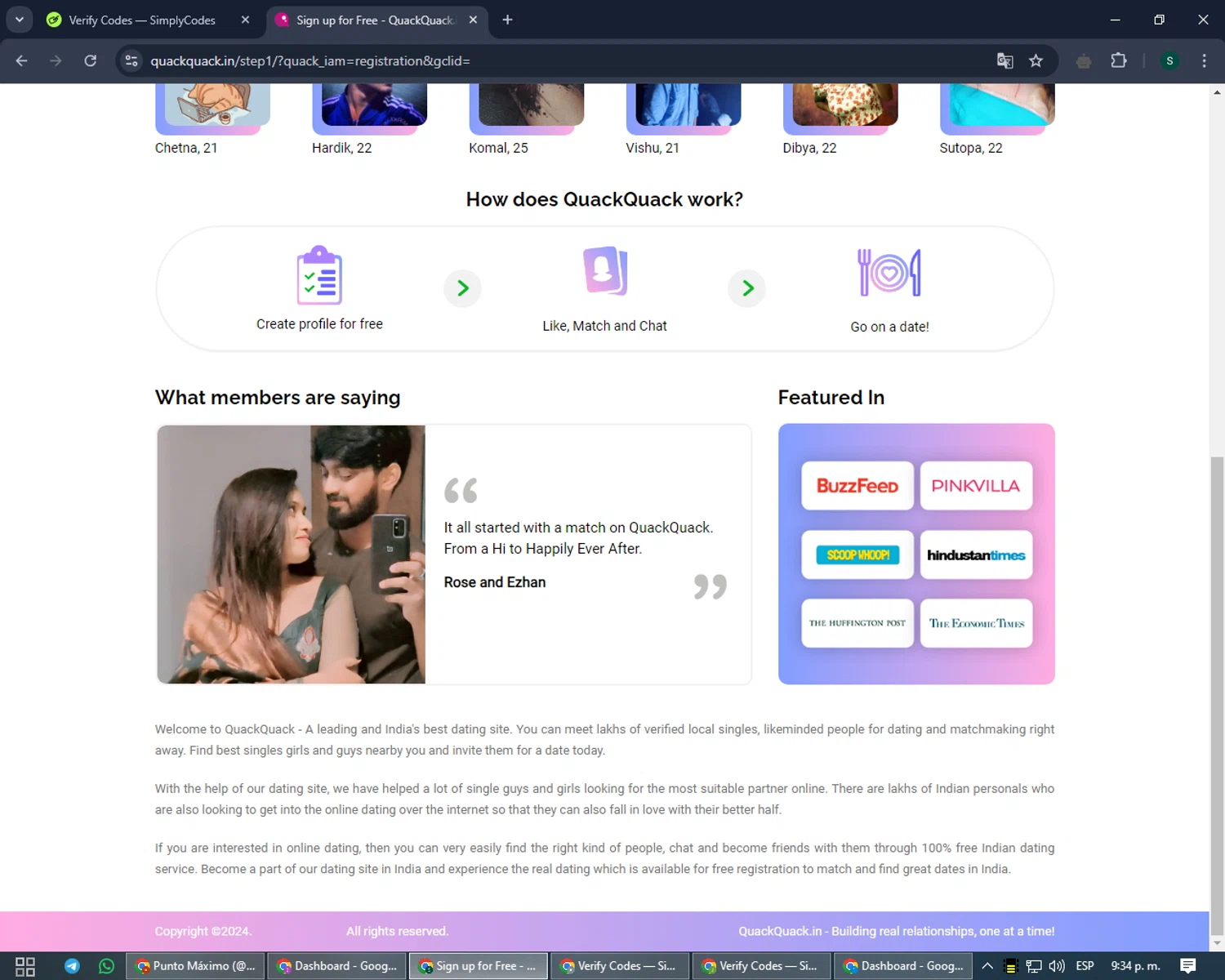Image resolution: width=1225 pixels, height=980 pixels.
Task: Close the QuackQuack sign up tab
Action: (473, 20)
